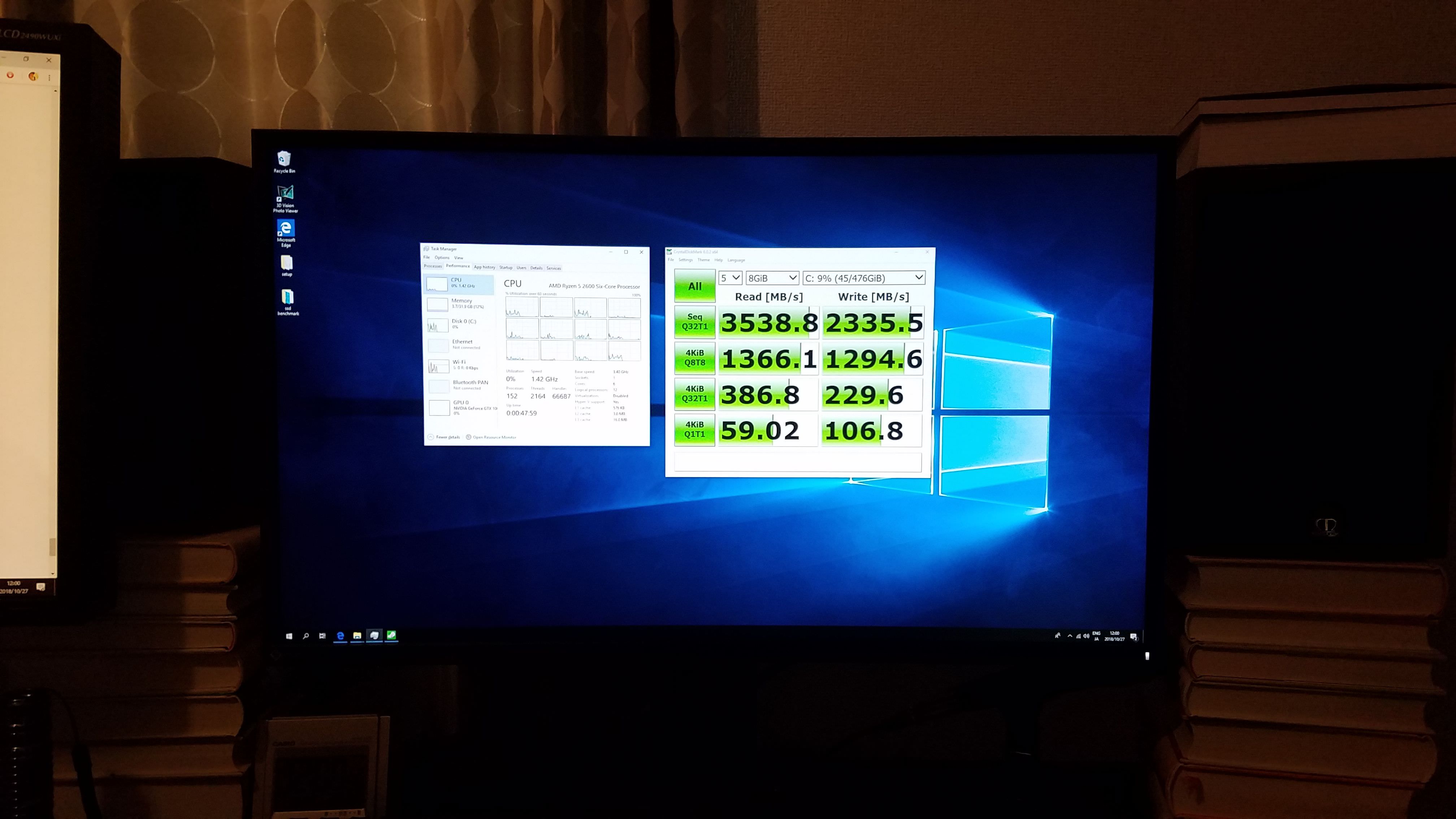The image size is (1456, 819).
Task: Open Task View from the taskbar
Action: 322,636
